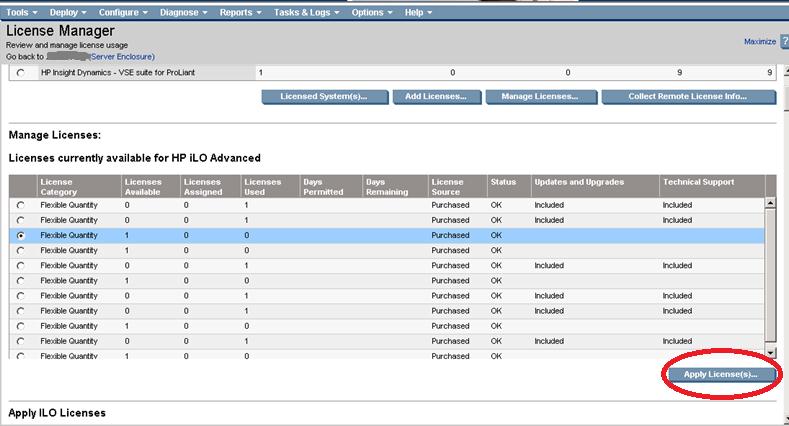
Task: Click the selected radio button in highlighted row
Action: [21, 235]
